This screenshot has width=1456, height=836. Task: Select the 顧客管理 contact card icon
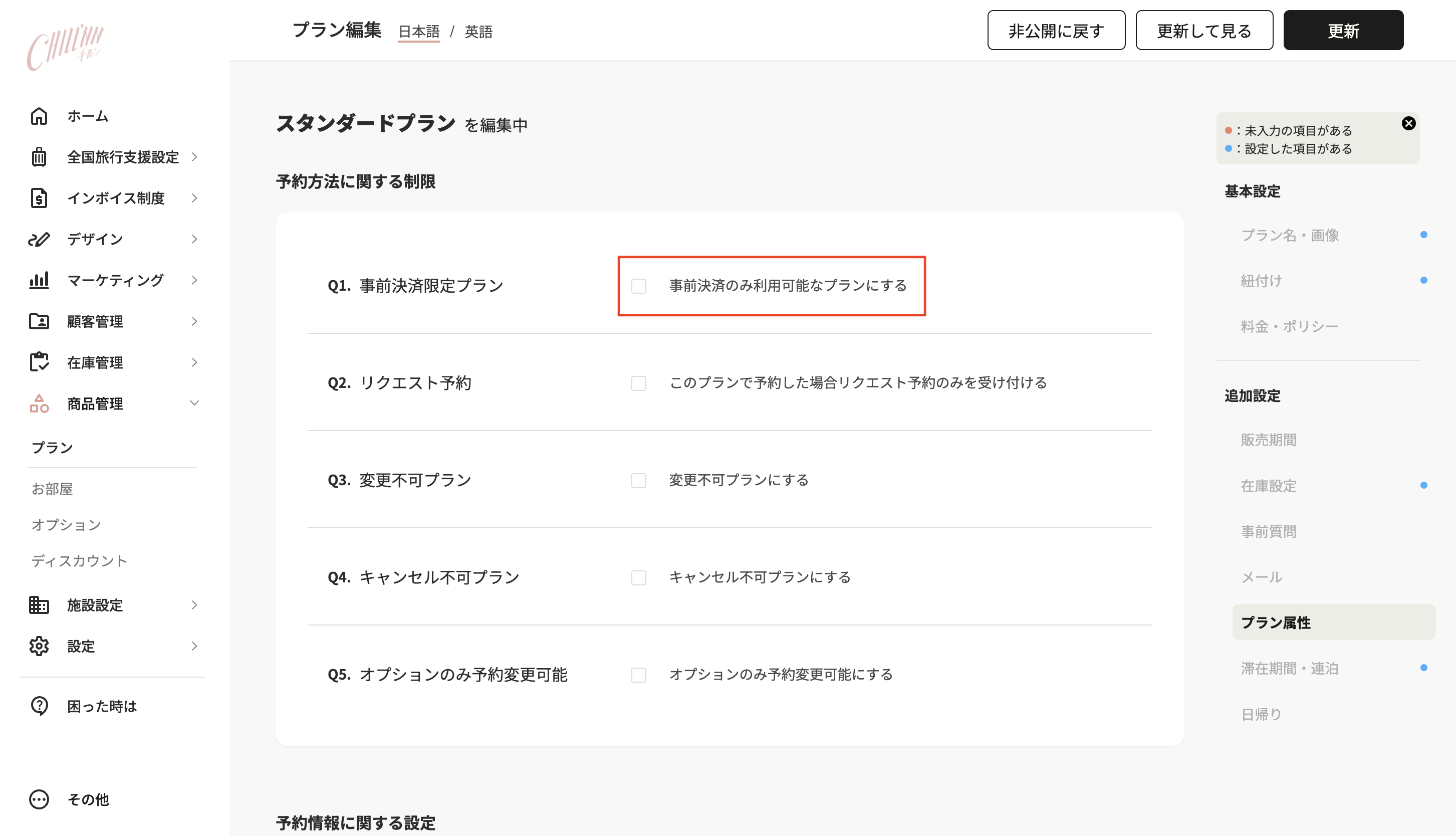pos(39,321)
